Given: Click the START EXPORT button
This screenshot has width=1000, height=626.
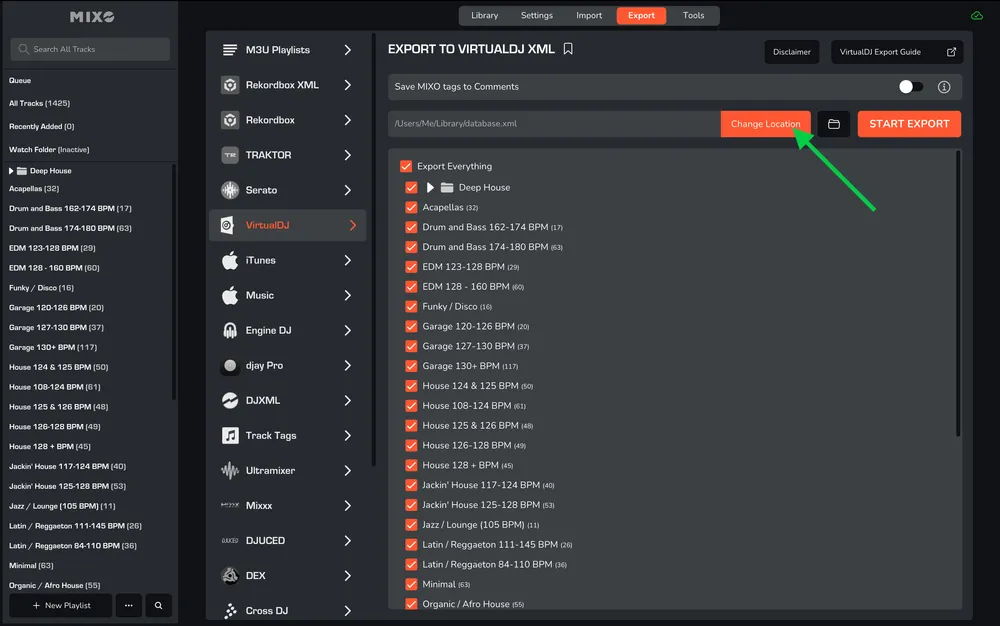Looking at the screenshot, I should (908, 123).
